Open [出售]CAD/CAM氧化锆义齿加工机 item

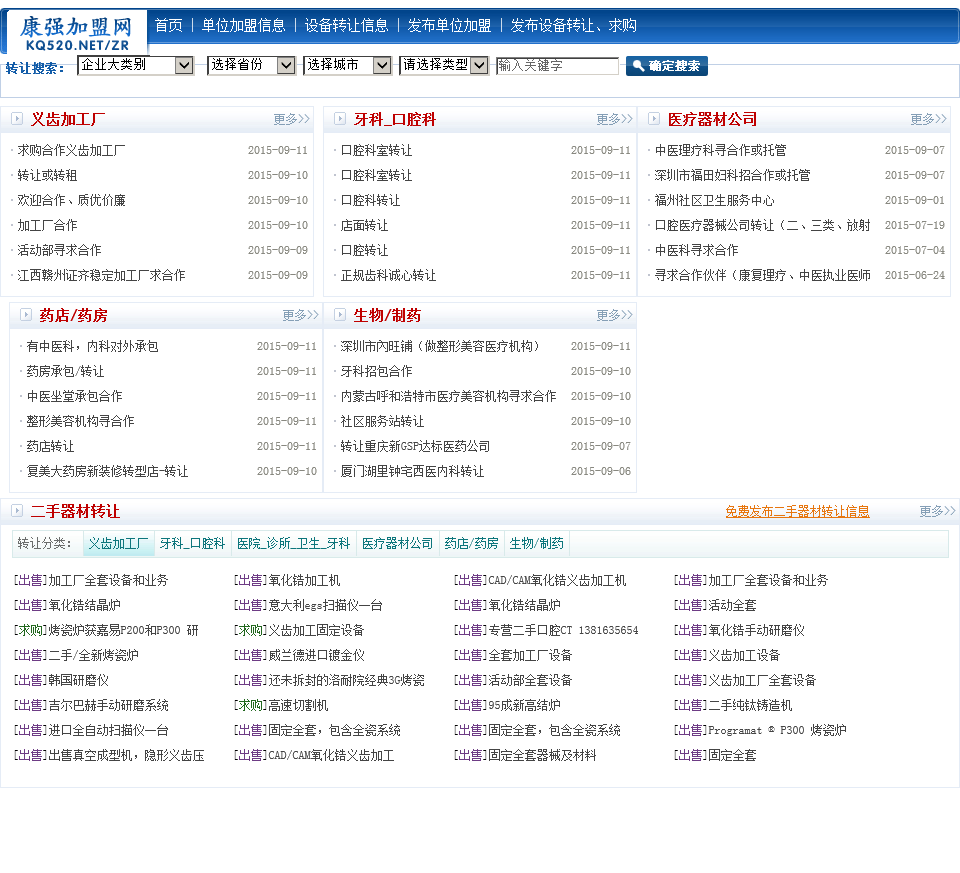540,580
